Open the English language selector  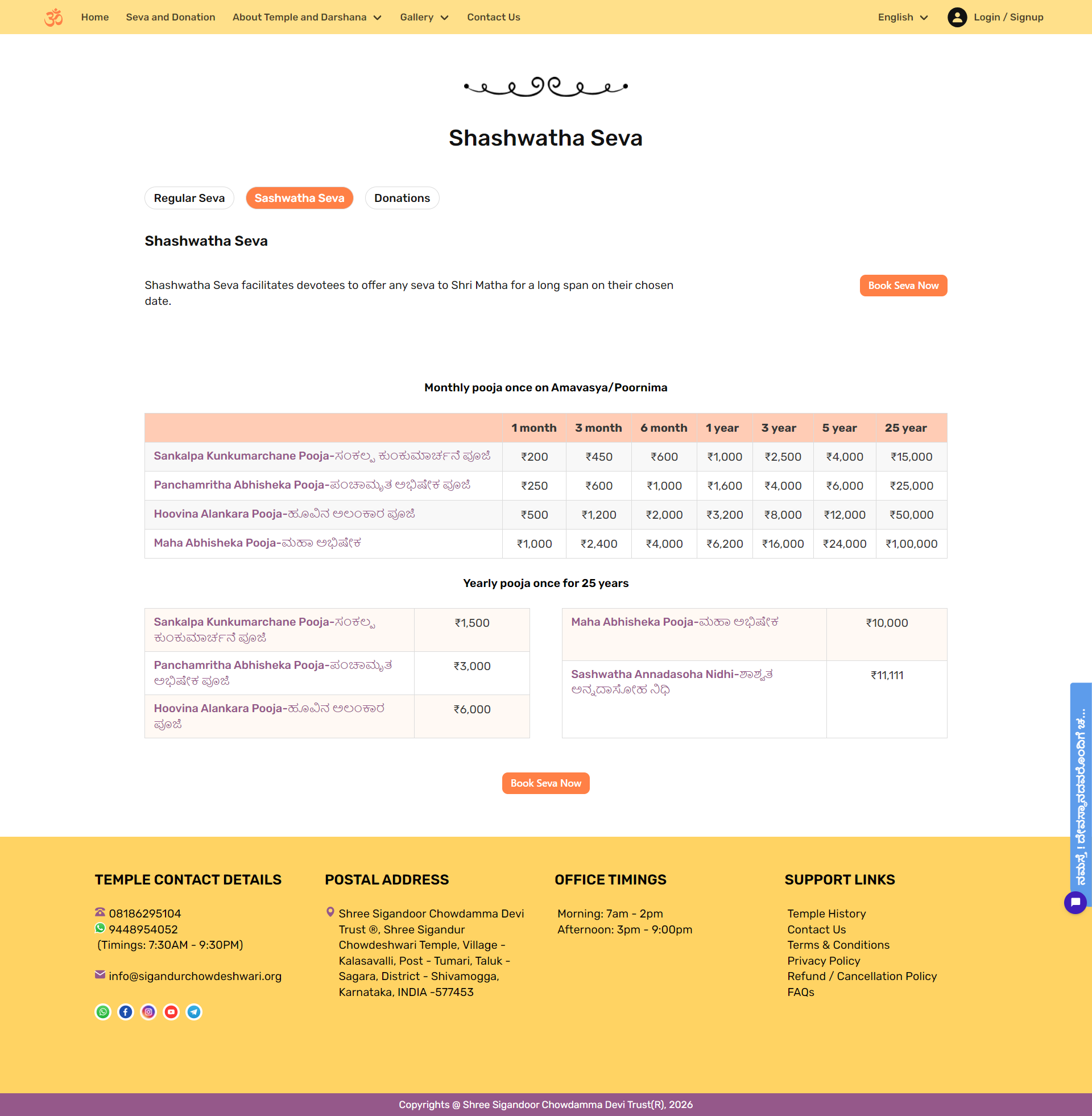pyautogui.click(x=903, y=17)
